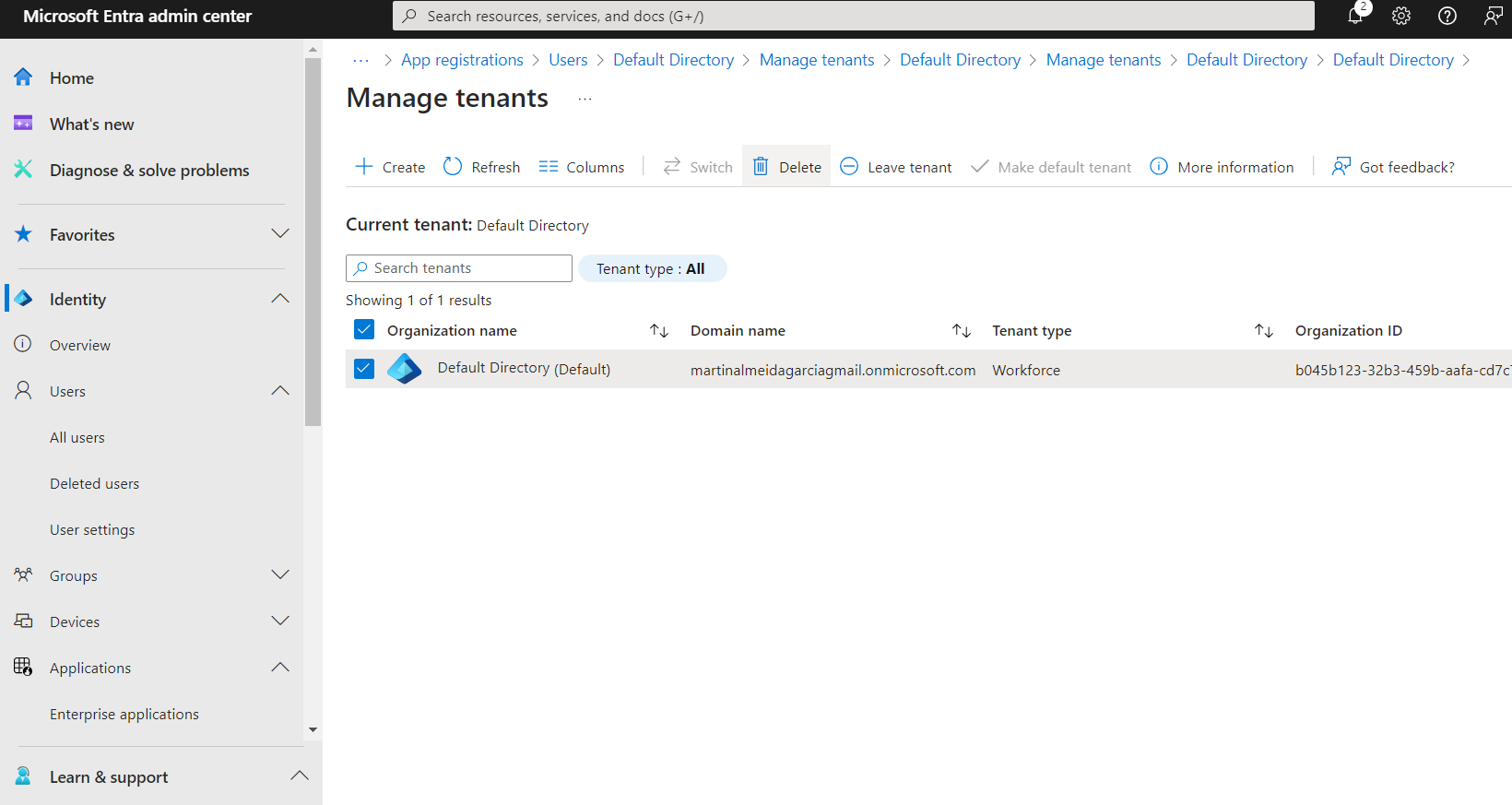
Task: Click the Devices icon in sidebar
Action: [23, 621]
